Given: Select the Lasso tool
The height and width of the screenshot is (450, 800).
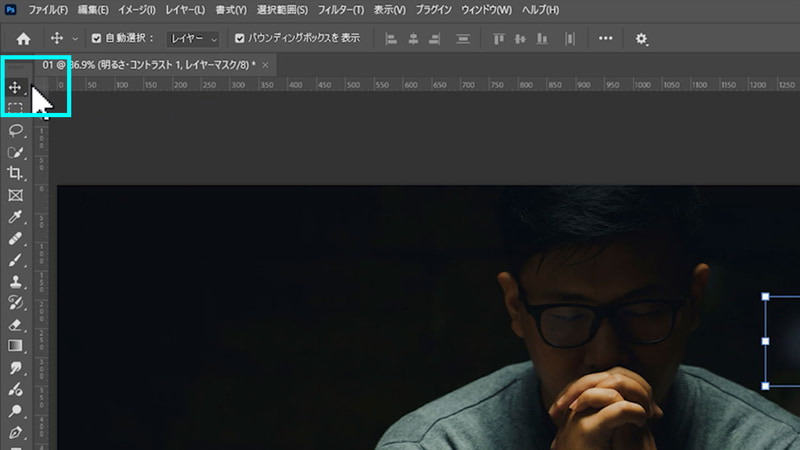Looking at the screenshot, I should pos(15,130).
